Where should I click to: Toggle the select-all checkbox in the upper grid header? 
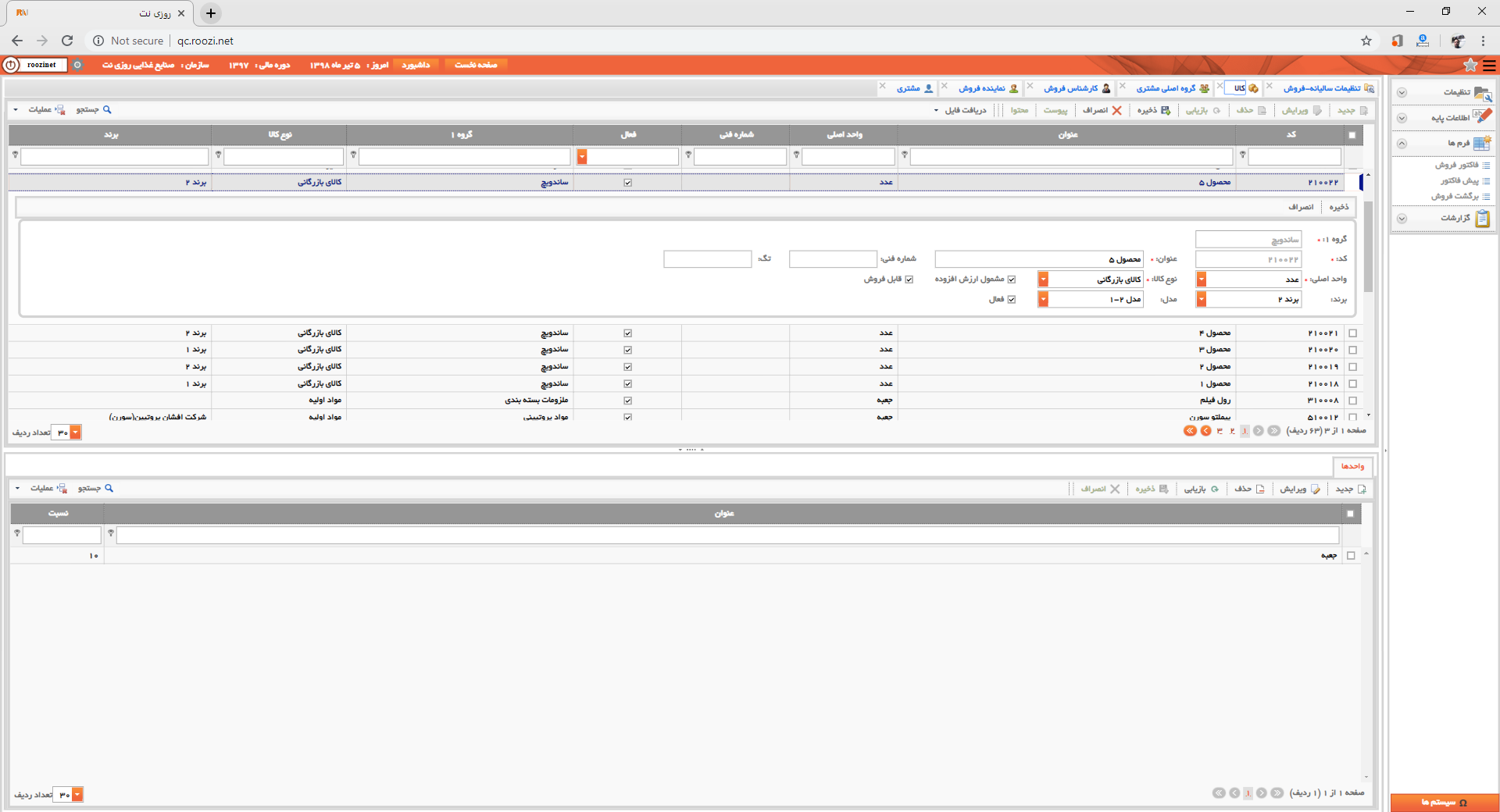click(1352, 135)
